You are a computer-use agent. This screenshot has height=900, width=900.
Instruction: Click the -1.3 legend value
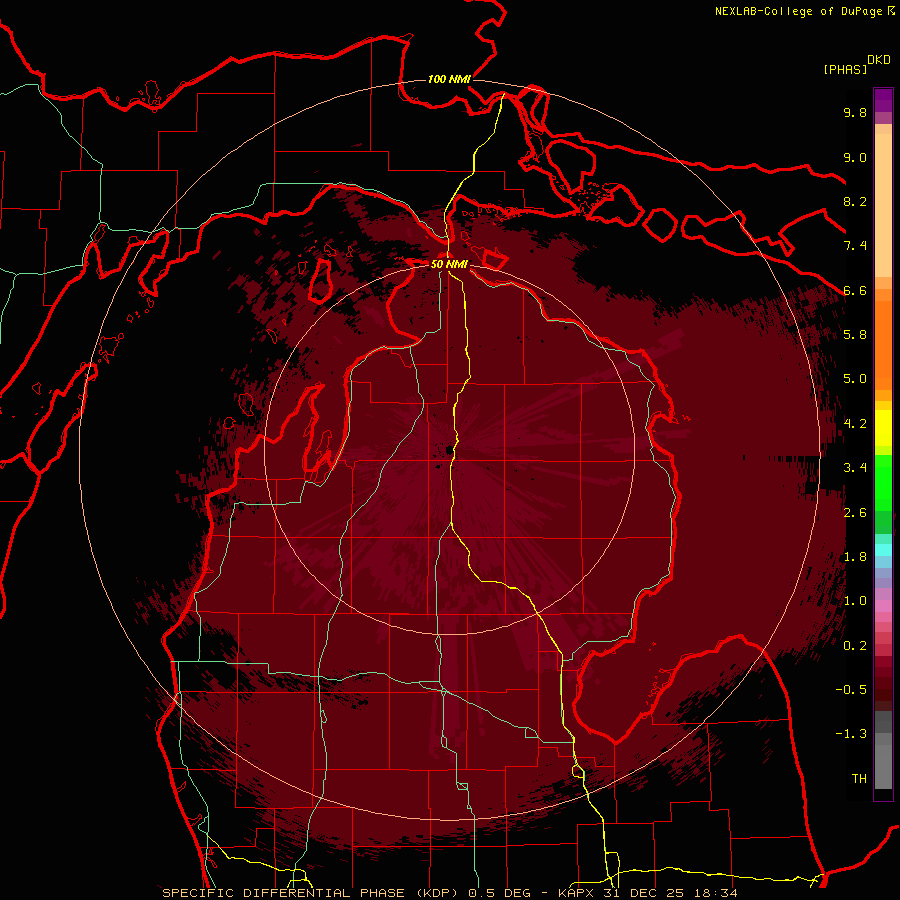(x=851, y=734)
